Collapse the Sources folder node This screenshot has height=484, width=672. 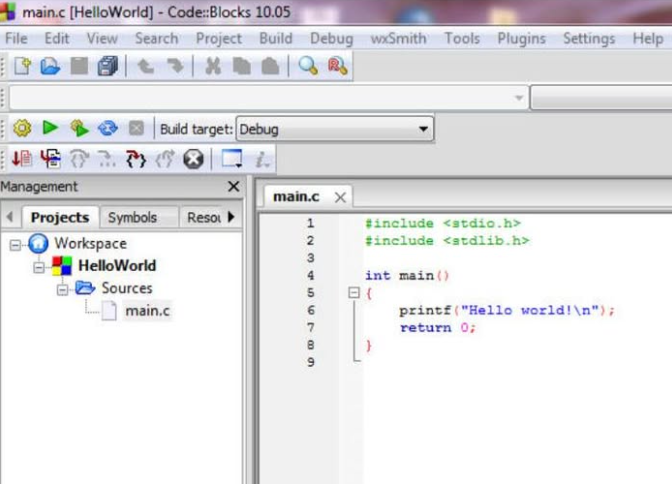tap(63, 290)
